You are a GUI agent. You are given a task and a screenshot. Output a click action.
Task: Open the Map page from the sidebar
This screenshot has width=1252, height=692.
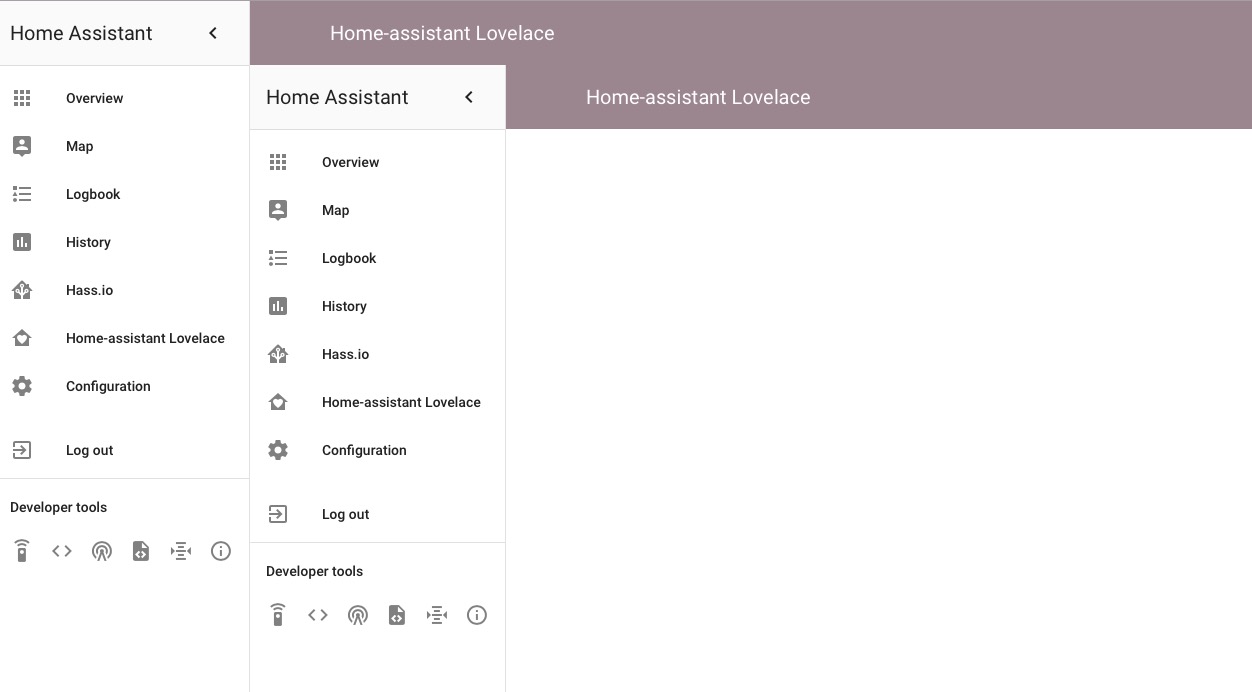point(335,210)
